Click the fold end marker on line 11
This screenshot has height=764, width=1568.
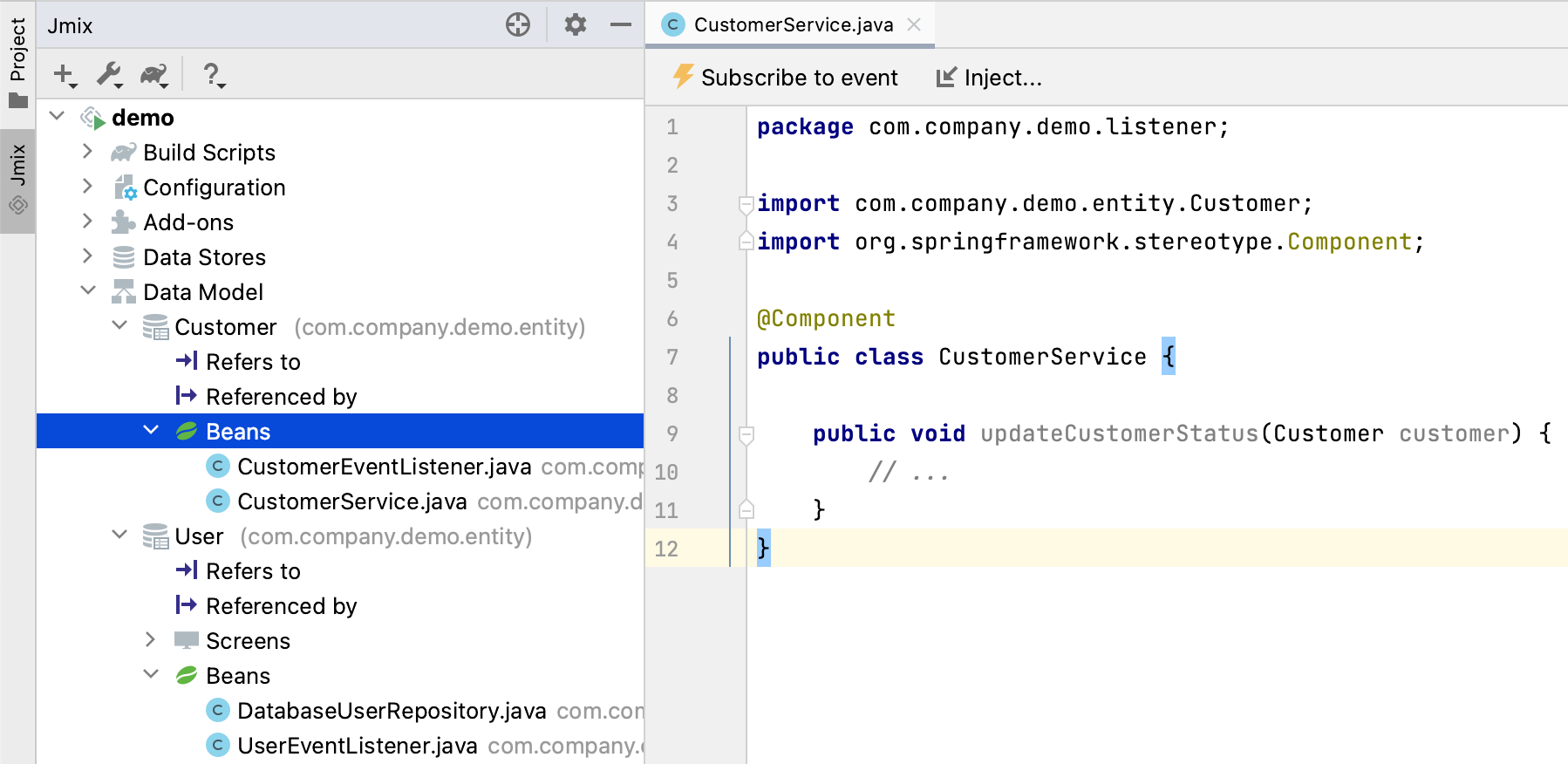point(746,508)
